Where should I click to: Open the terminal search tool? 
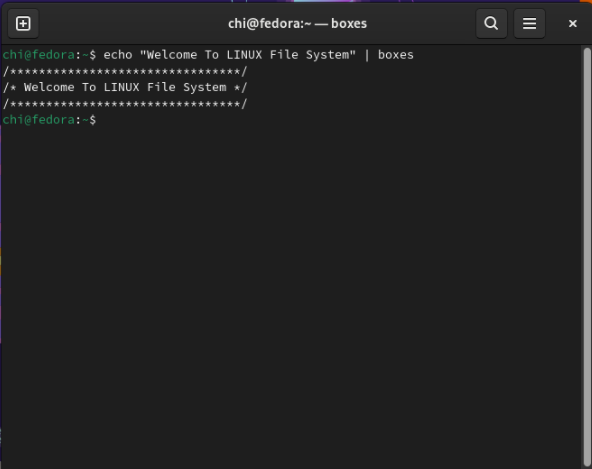click(x=491, y=23)
